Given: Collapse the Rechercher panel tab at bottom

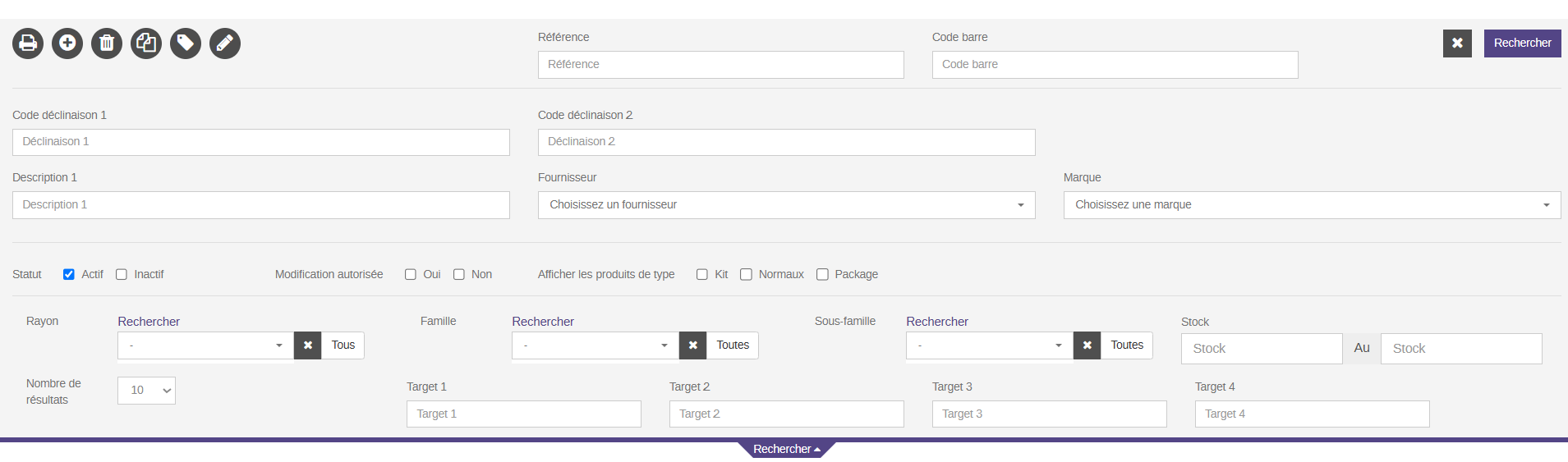Looking at the screenshot, I should pos(786,449).
